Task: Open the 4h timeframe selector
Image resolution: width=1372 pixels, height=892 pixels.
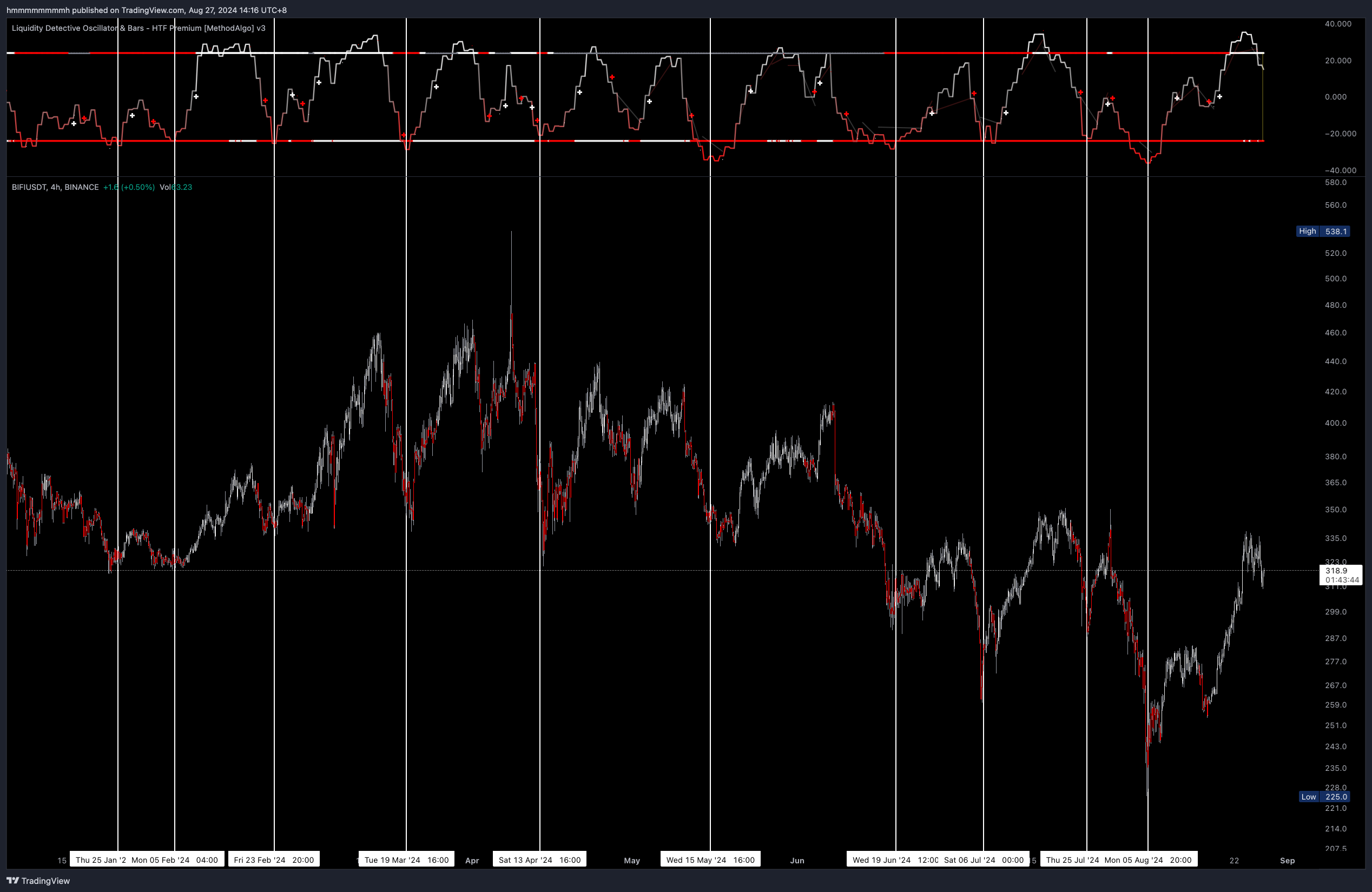Action: 54,187
